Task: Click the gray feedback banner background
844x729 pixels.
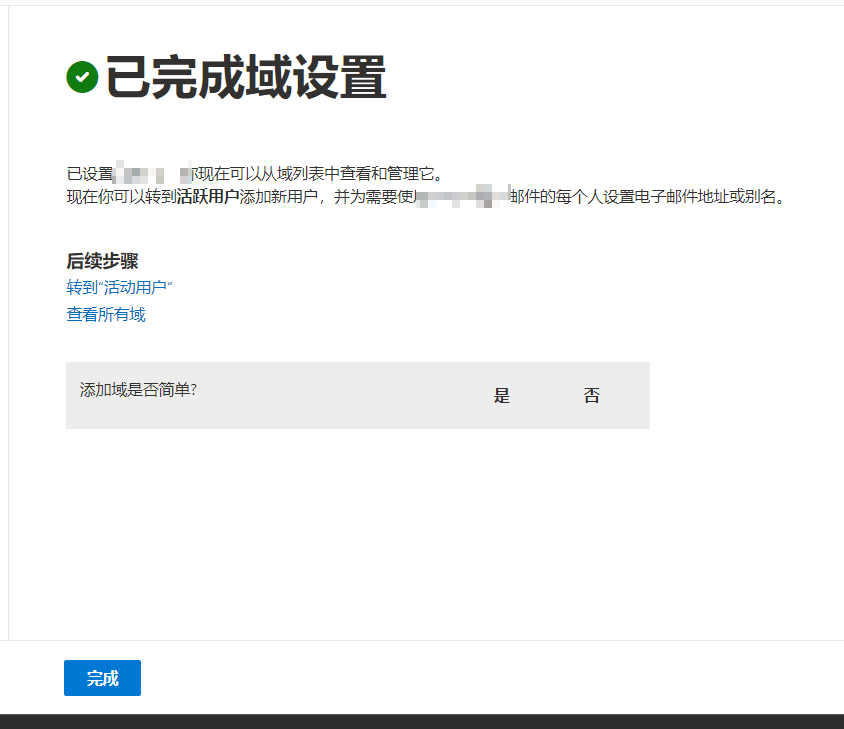Action: (x=350, y=415)
